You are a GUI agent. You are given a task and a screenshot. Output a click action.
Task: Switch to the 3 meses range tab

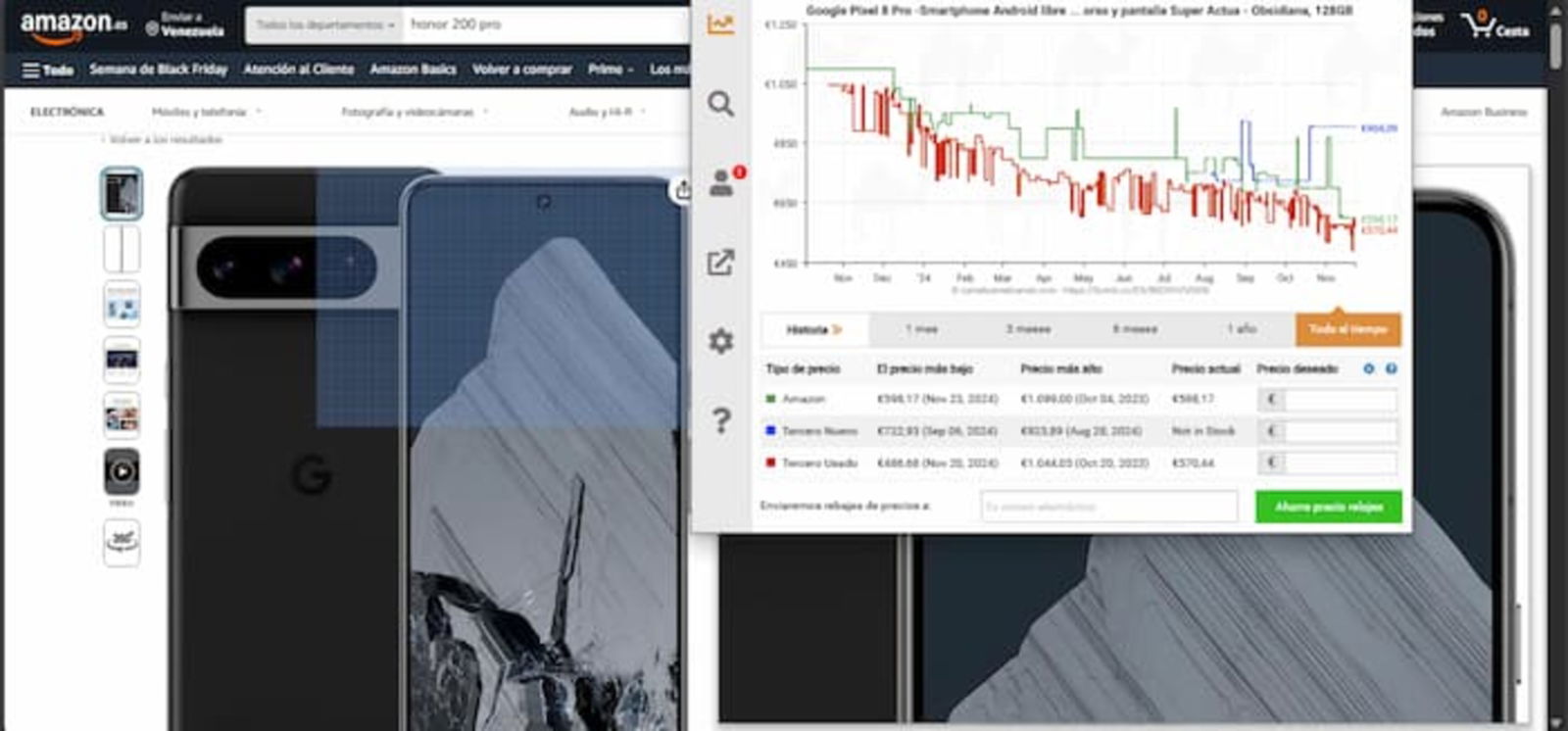(x=1028, y=329)
